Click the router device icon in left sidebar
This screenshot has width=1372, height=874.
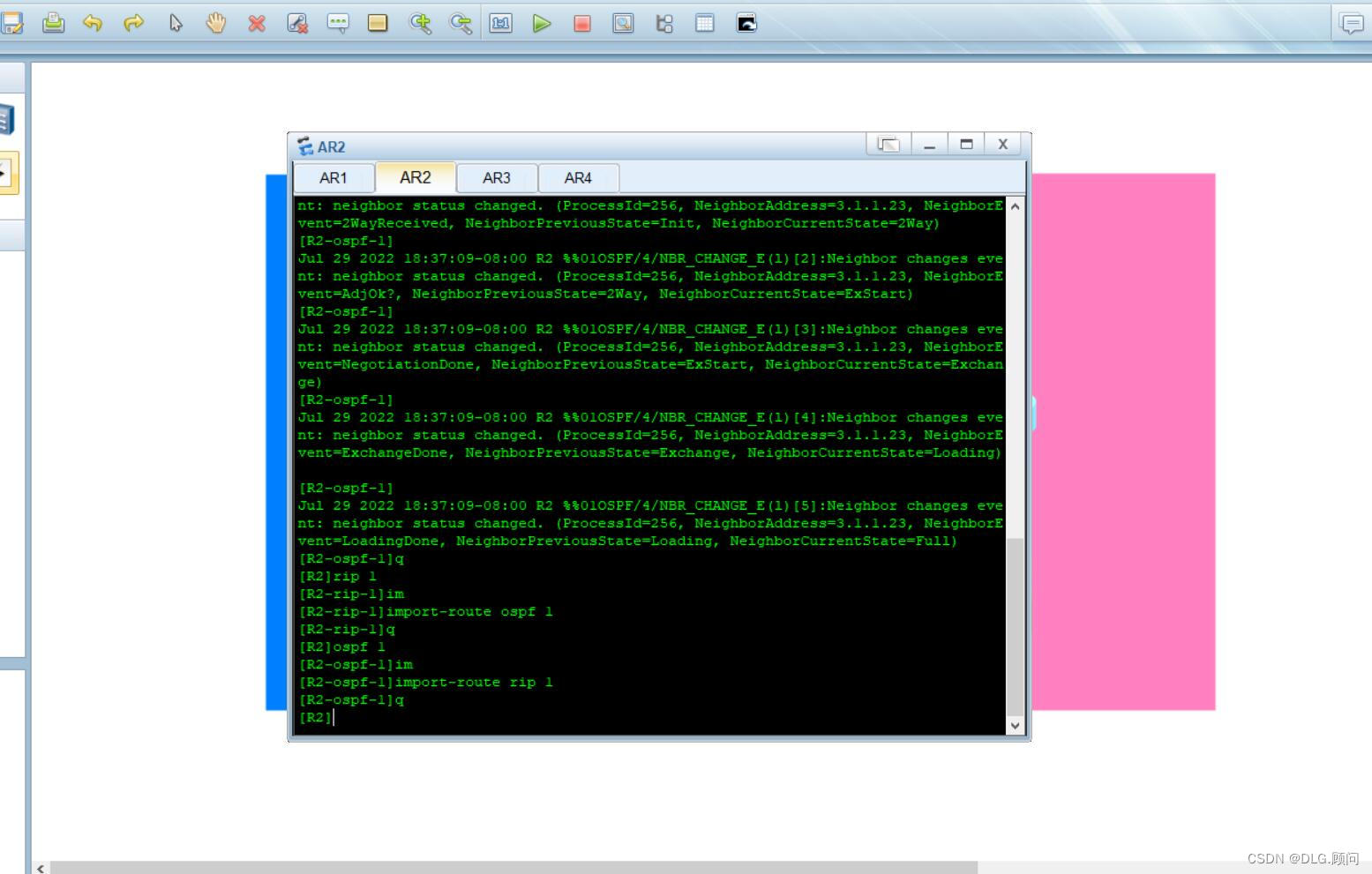6,119
